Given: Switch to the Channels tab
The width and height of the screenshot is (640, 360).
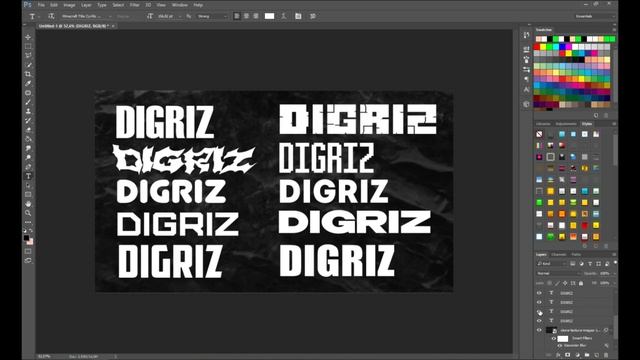Looking at the screenshot, I should tap(559, 254).
